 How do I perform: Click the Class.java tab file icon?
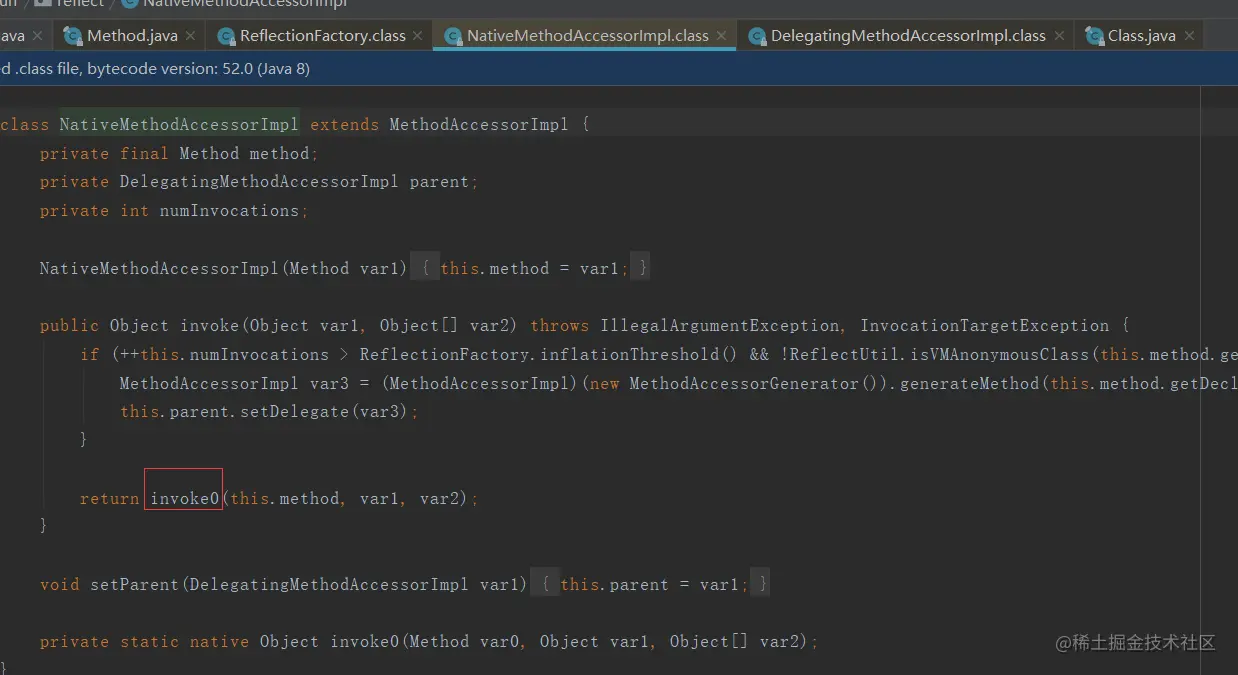[x=1095, y=36]
